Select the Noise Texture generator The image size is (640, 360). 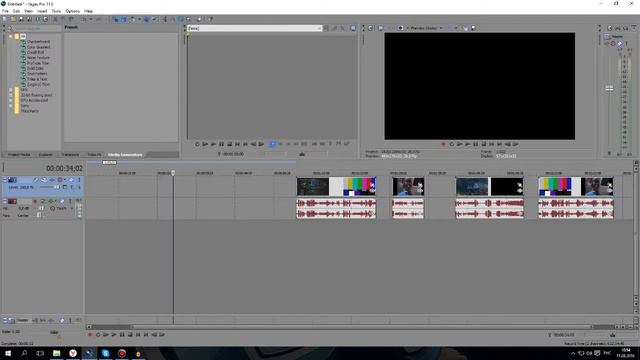[38, 58]
